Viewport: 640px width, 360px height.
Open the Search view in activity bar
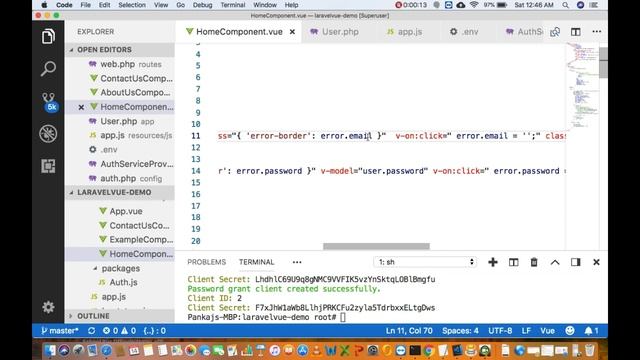click(x=48, y=69)
